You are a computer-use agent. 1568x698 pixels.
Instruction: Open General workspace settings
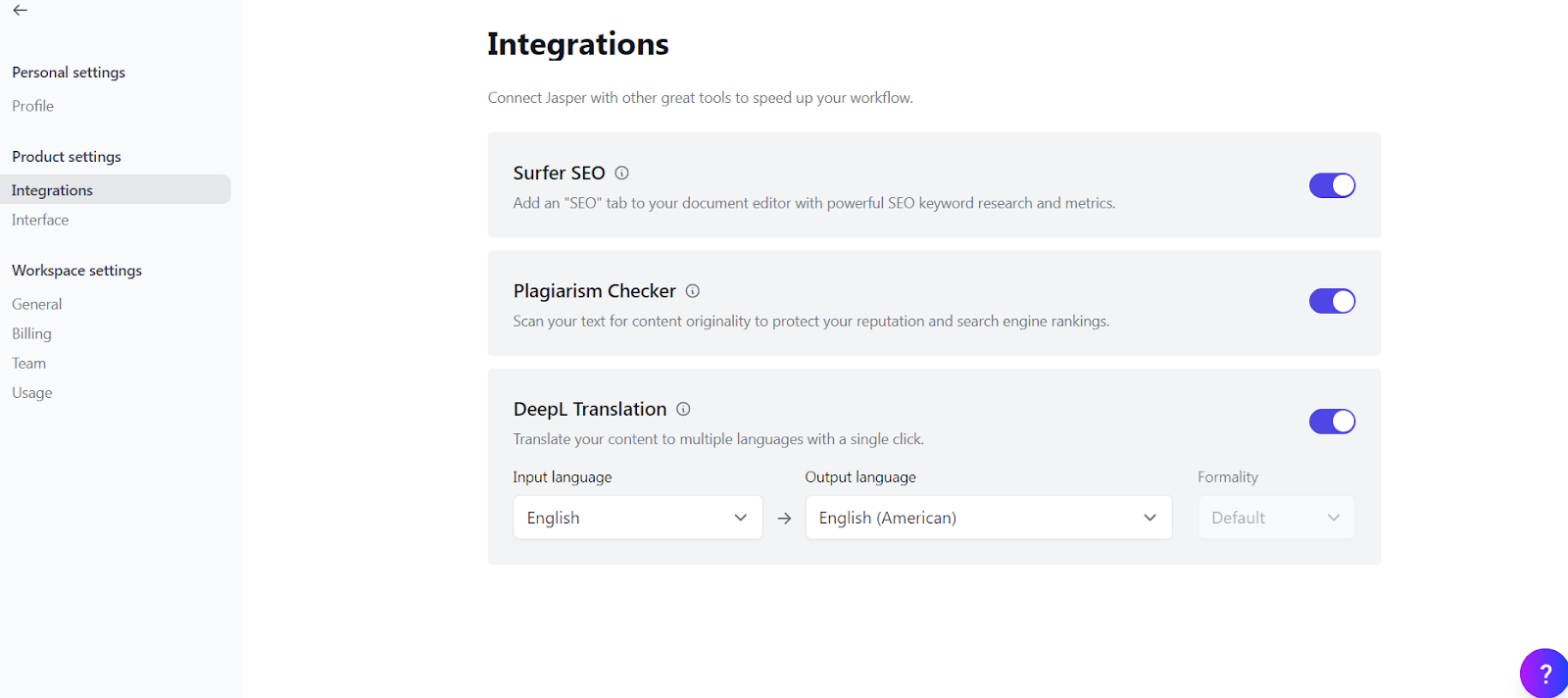pos(37,304)
